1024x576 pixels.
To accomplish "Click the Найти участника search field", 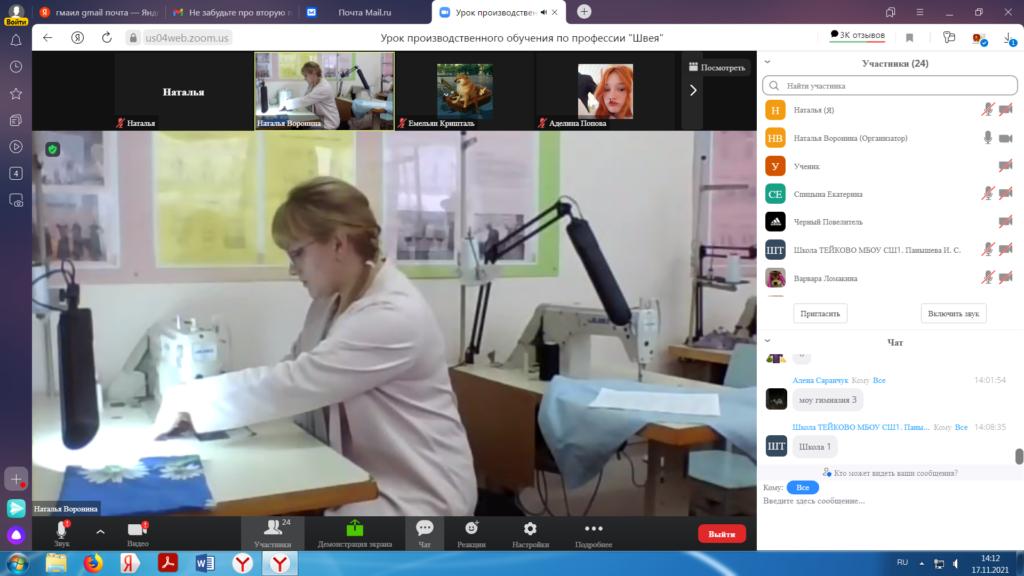I will coord(890,87).
